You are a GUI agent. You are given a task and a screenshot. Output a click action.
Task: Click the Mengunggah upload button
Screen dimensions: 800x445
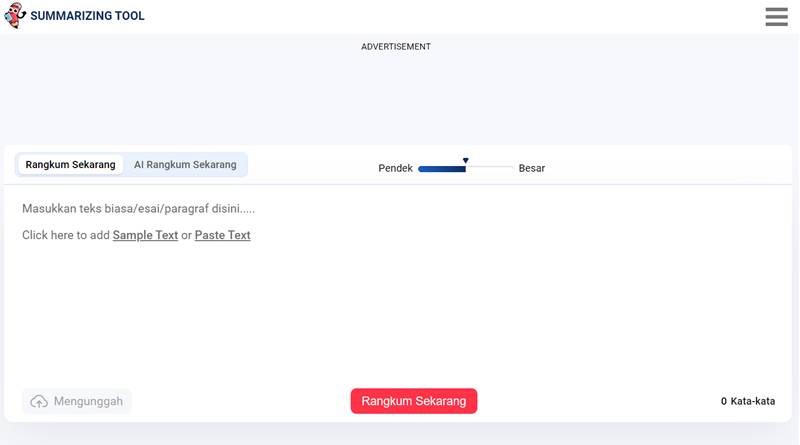[x=77, y=401]
